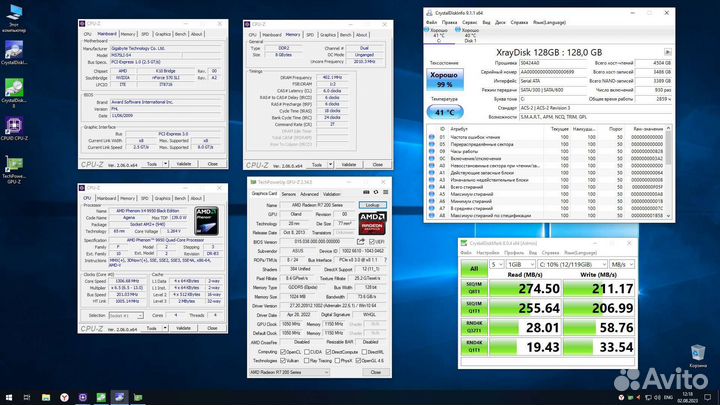Select the Disk 1 drive tab in CrystalDiskInfo
Screen dimensions: 720x405
470,36
